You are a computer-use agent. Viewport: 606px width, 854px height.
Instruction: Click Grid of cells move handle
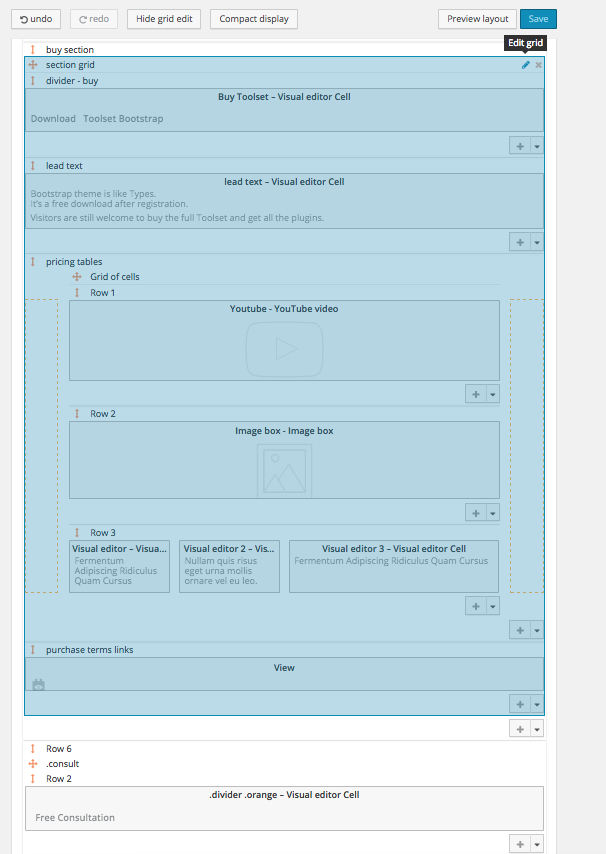click(77, 277)
